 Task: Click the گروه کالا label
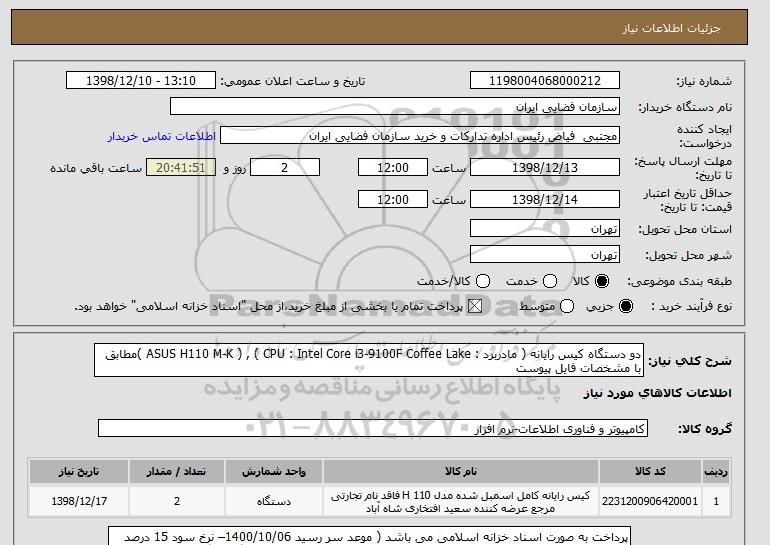click(705, 429)
